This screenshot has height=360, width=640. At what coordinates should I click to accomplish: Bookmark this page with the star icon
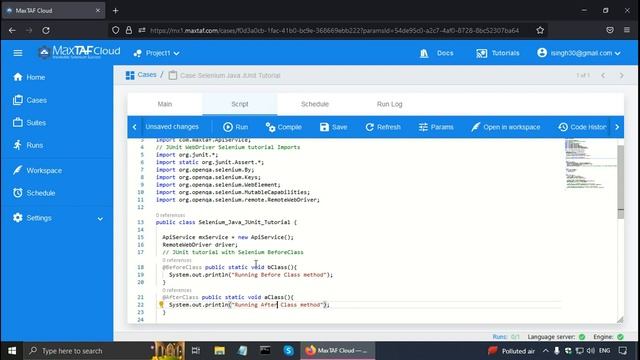[x=540, y=30]
